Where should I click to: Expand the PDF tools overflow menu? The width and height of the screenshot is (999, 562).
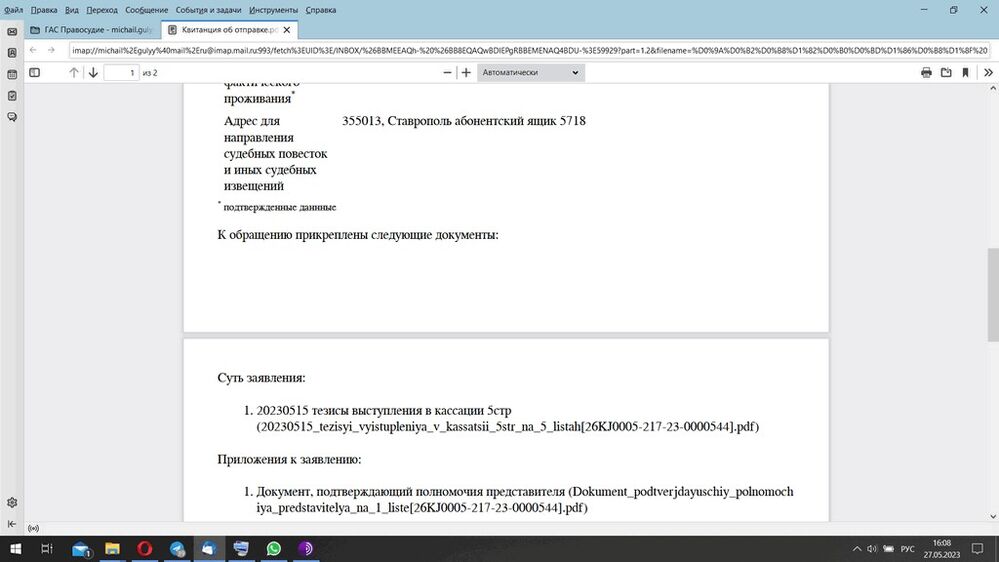pos(986,73)
